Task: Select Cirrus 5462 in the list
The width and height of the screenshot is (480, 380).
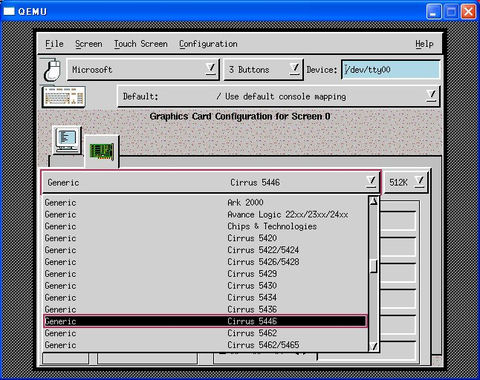Action: [206, 333]
